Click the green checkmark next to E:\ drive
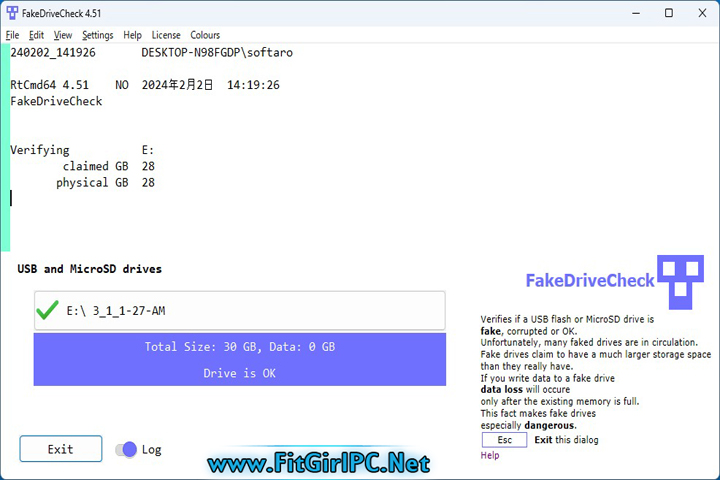This screenshot has height=480, width=720. [x=47, y=311]
